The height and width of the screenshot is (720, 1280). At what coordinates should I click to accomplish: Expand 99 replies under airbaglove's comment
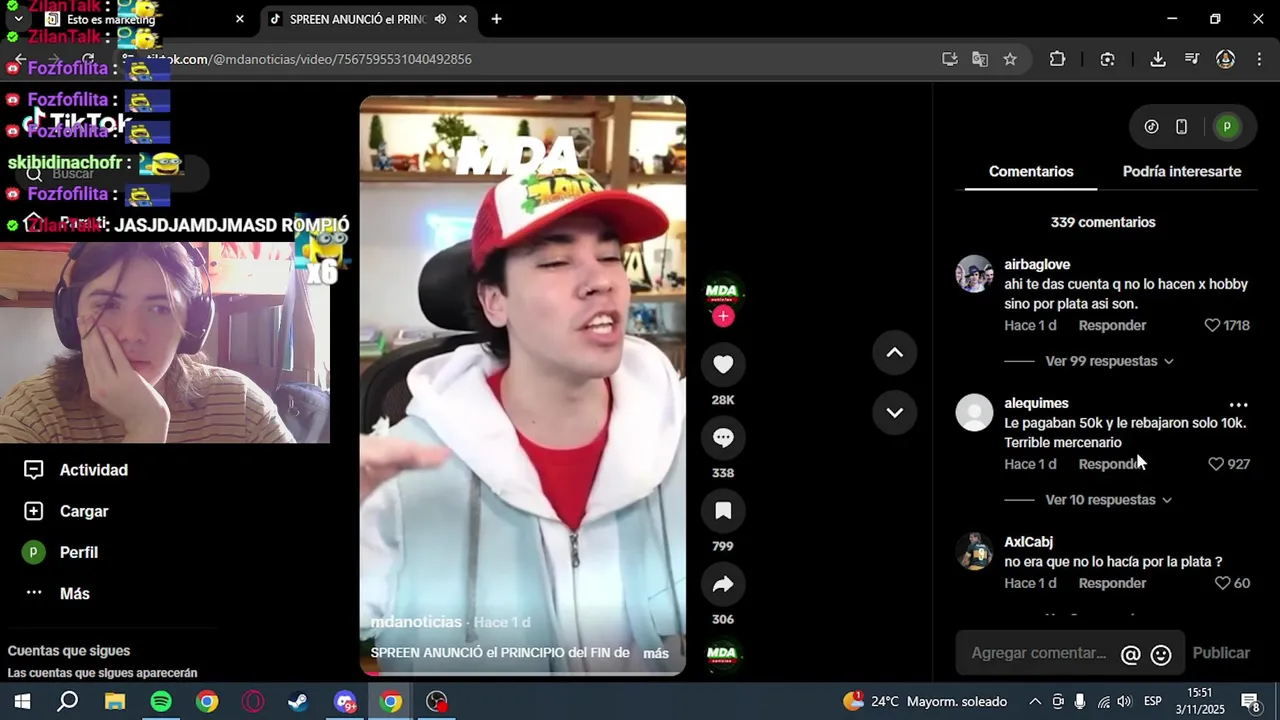pyautogui.click(x=1109, y=361)
